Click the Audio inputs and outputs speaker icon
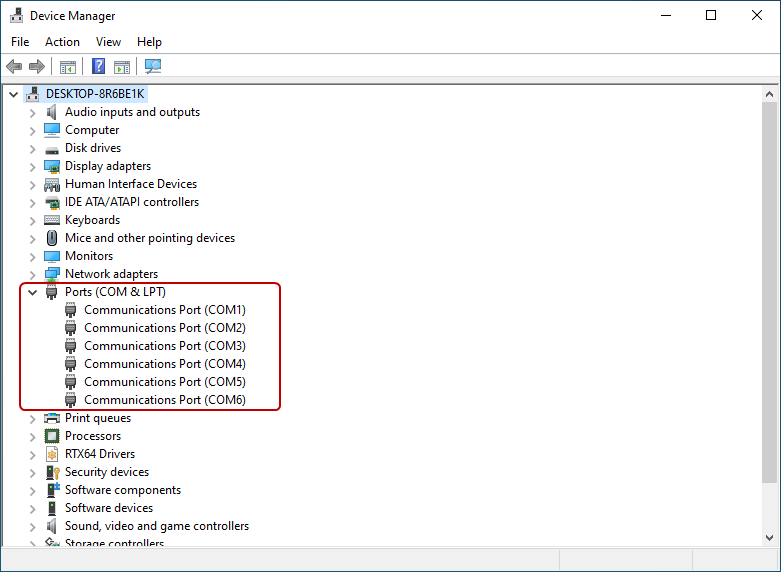This screenshot has height=572, width=781. coord(52,112)
